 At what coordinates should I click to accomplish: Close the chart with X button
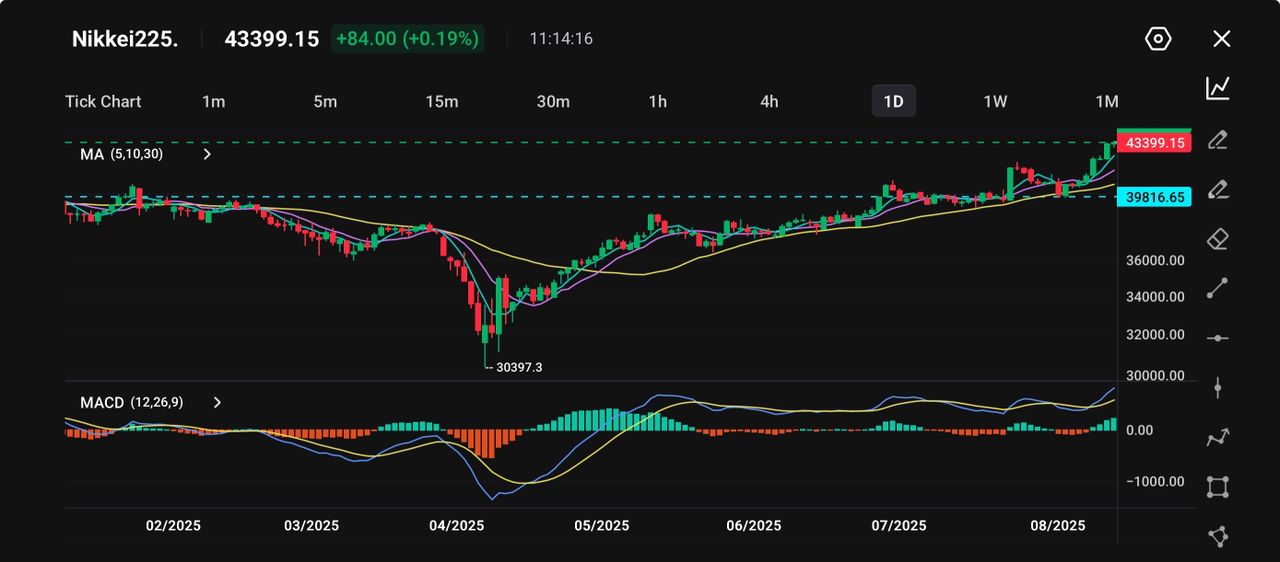[x=1221, y=39]
